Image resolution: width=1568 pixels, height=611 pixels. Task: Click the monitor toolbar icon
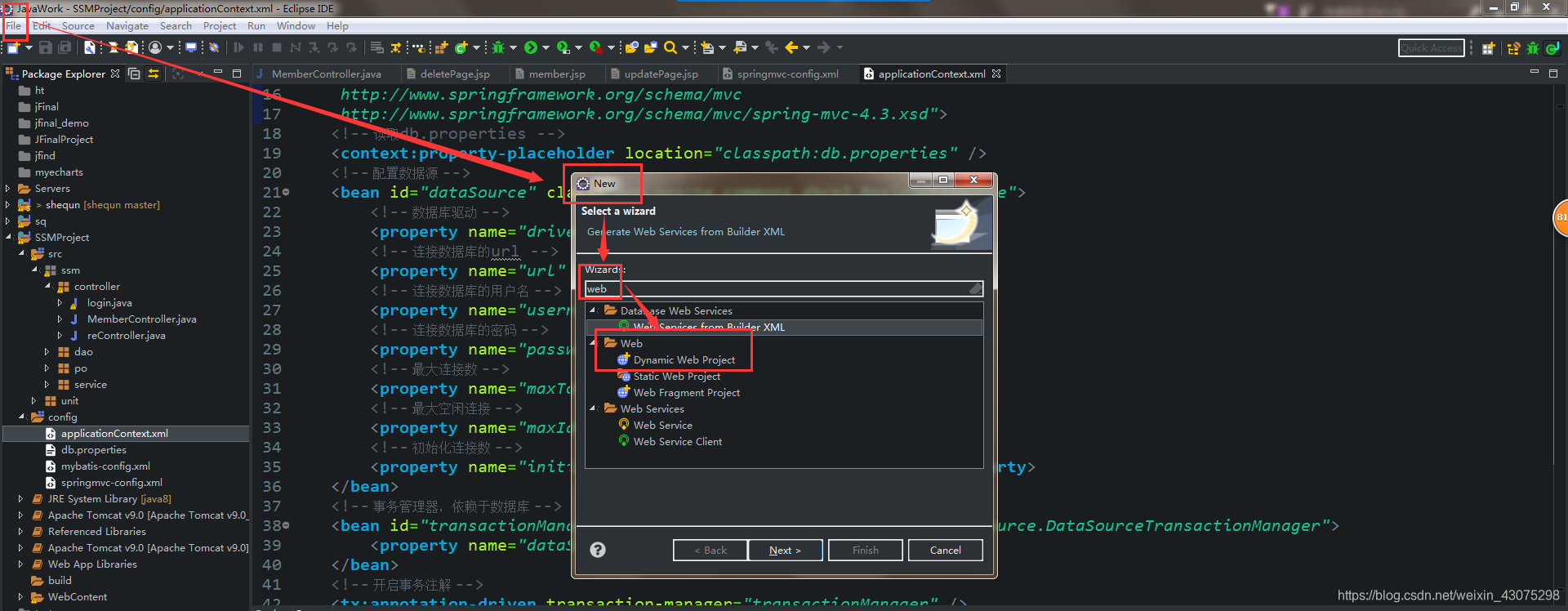(x=190, y=47)
